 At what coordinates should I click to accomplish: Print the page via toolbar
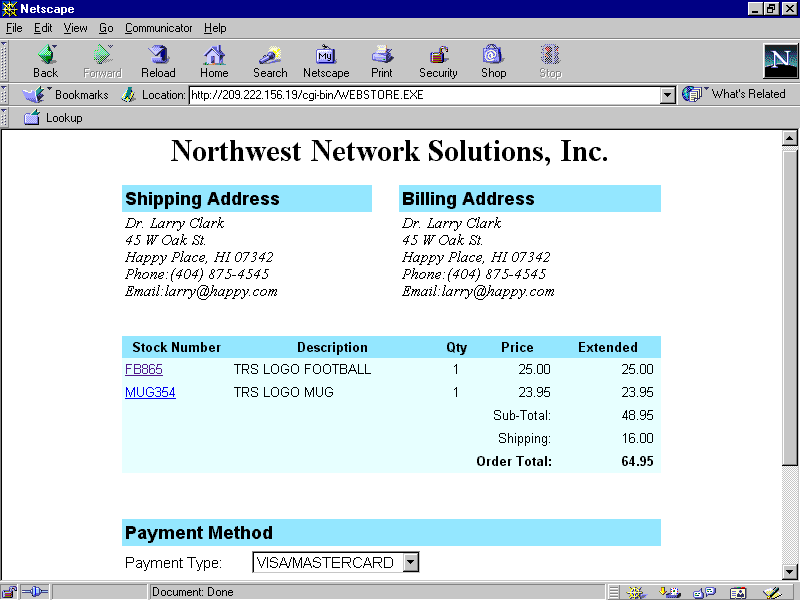[382, 61]
